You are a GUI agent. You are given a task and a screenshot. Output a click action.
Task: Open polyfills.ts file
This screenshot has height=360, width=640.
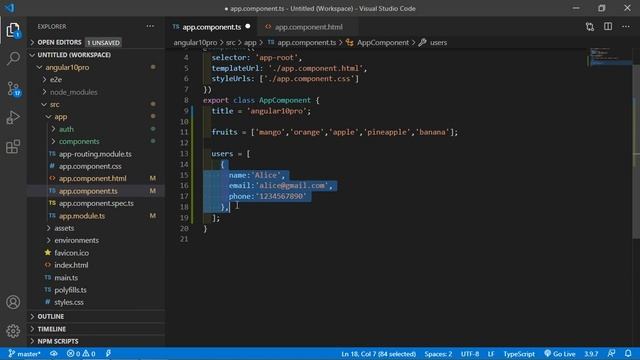(96, 290)
